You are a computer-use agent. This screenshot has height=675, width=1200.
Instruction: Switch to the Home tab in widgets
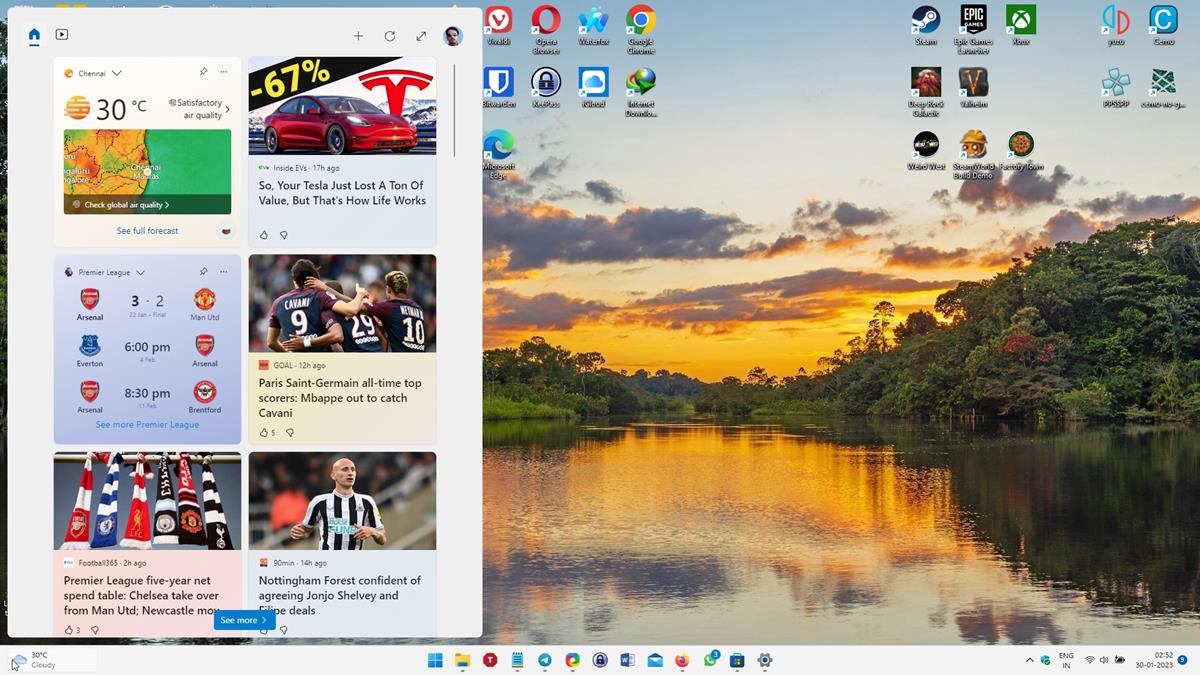(35, 35)
